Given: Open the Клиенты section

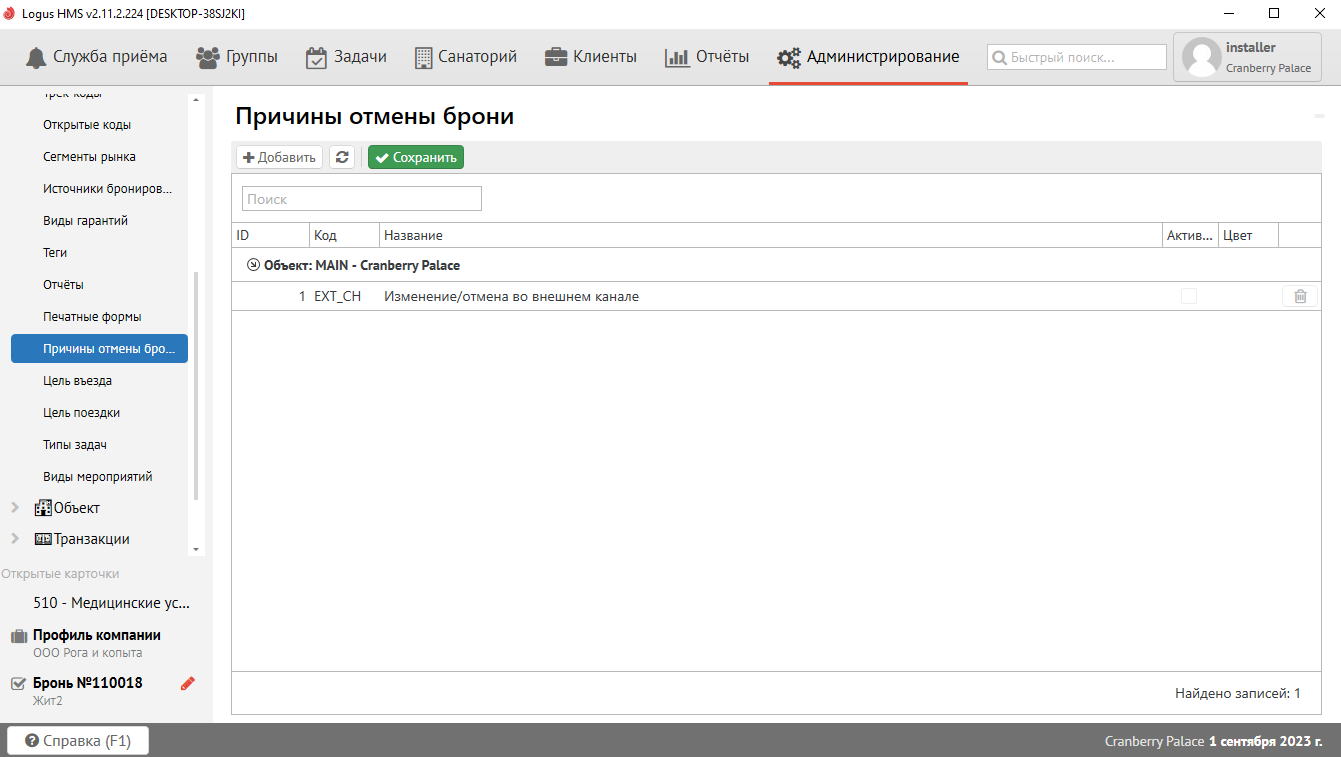Looking at the screenshot, I should (x=591, y=57).
